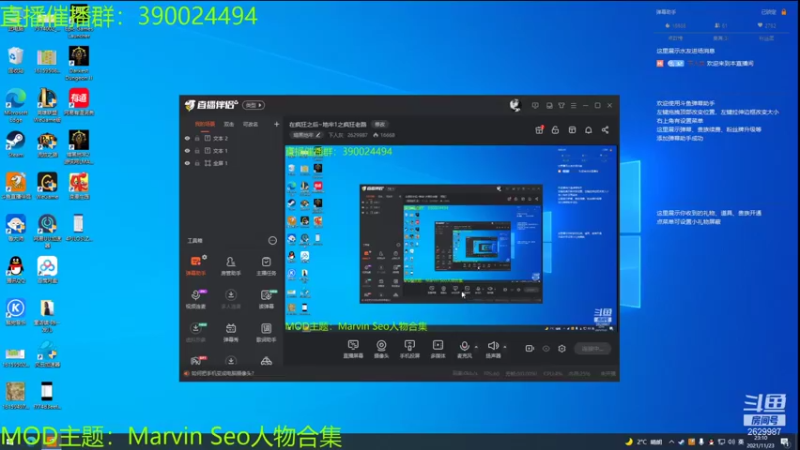
Task: Click the 修改 button beside the stream title
Action: pyautogui.click(x=380, y=124)
